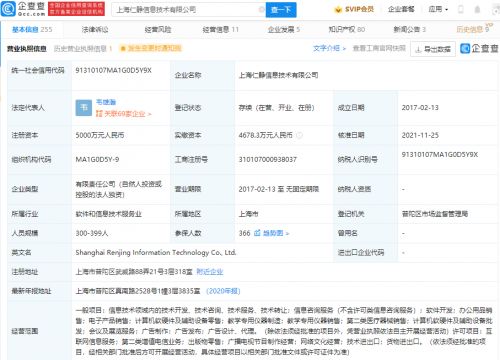Click the 企查查 watermark logo beside 导出数据
The image size is (500, 360).
pos(479,48)
